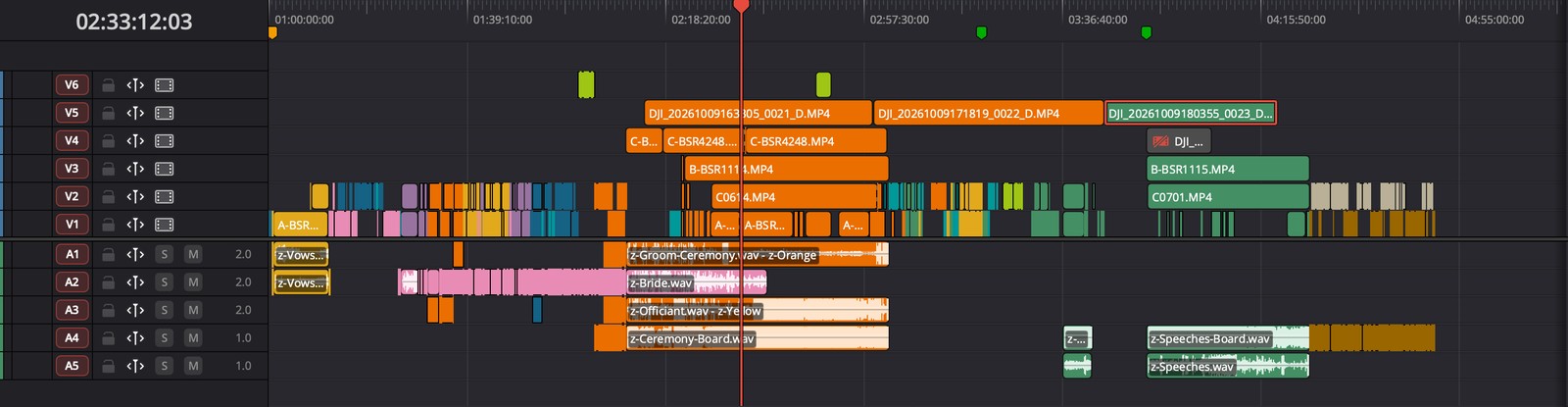Select the z-Speeches-Board.wav audio clip

click(1228, 339)
